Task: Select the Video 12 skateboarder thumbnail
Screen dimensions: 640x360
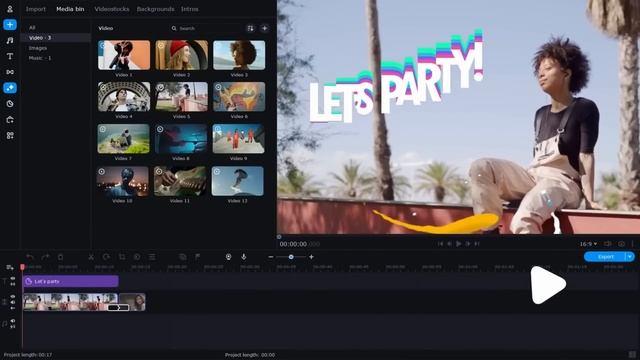Action: (x=238, y=181)
